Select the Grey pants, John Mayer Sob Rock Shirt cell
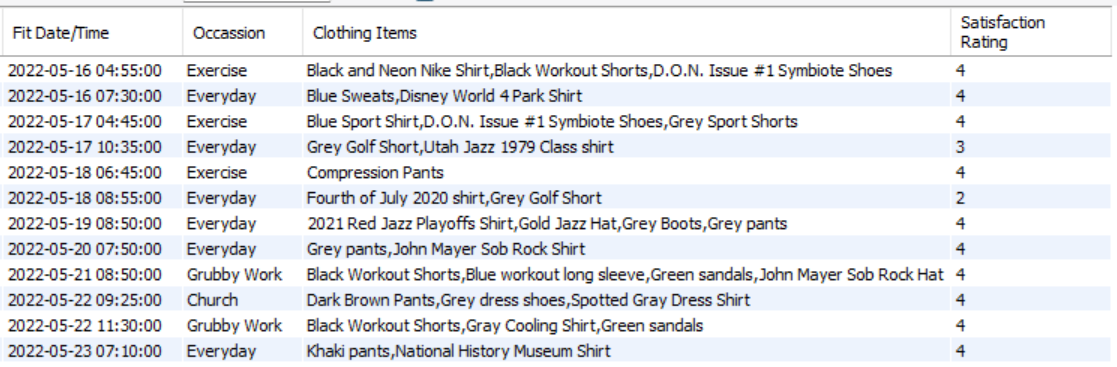Screen dimensions: 1117x367 626,249
